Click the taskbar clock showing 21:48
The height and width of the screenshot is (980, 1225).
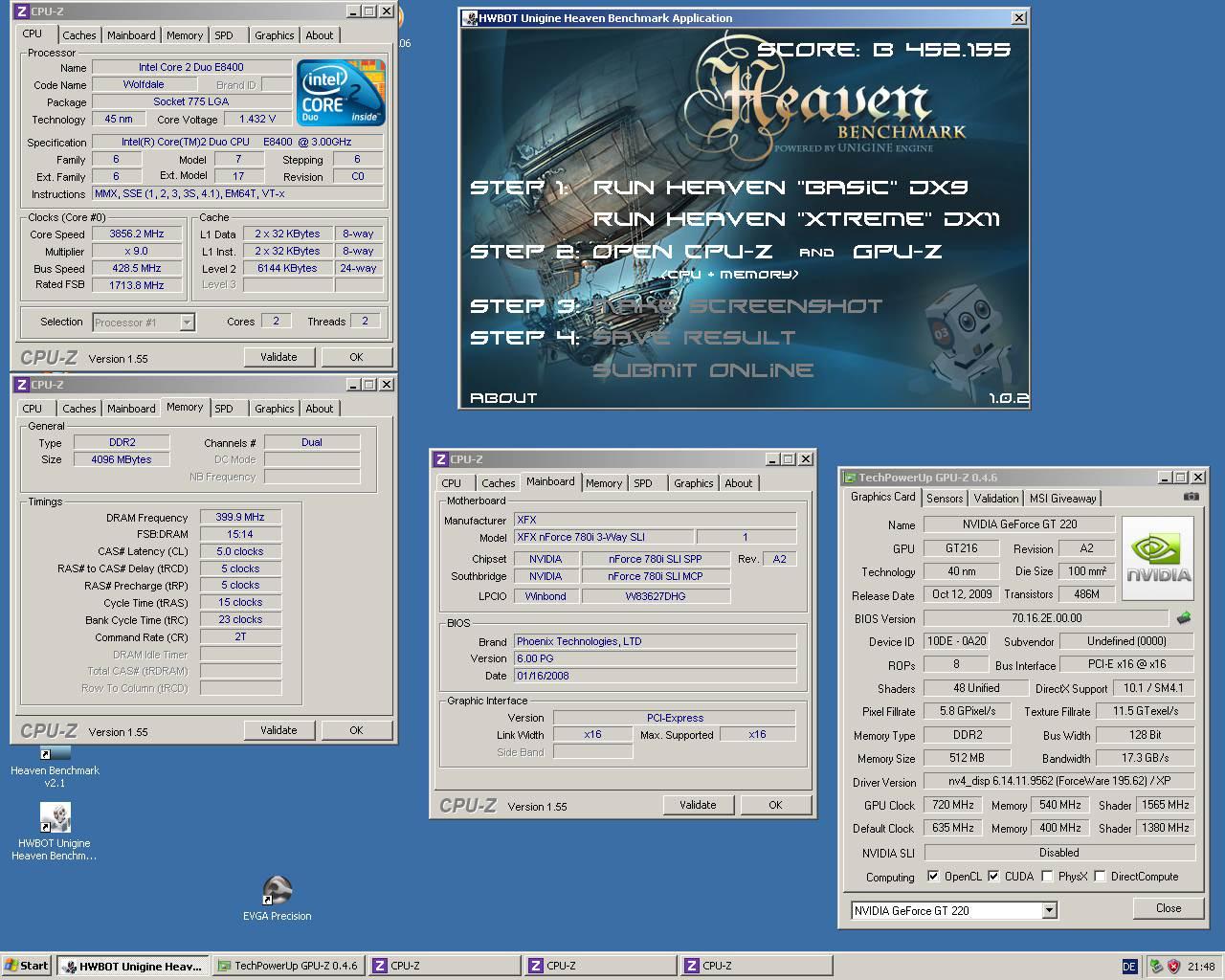[1200, 967]
